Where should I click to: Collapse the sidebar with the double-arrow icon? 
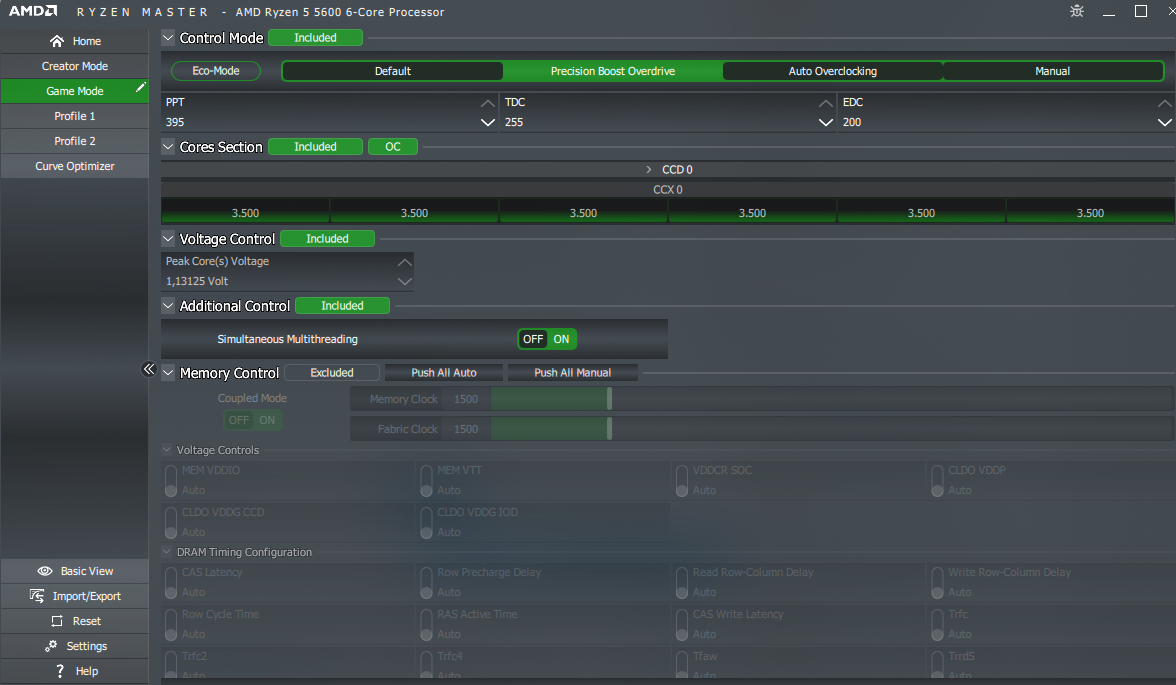tap(148, 369)
